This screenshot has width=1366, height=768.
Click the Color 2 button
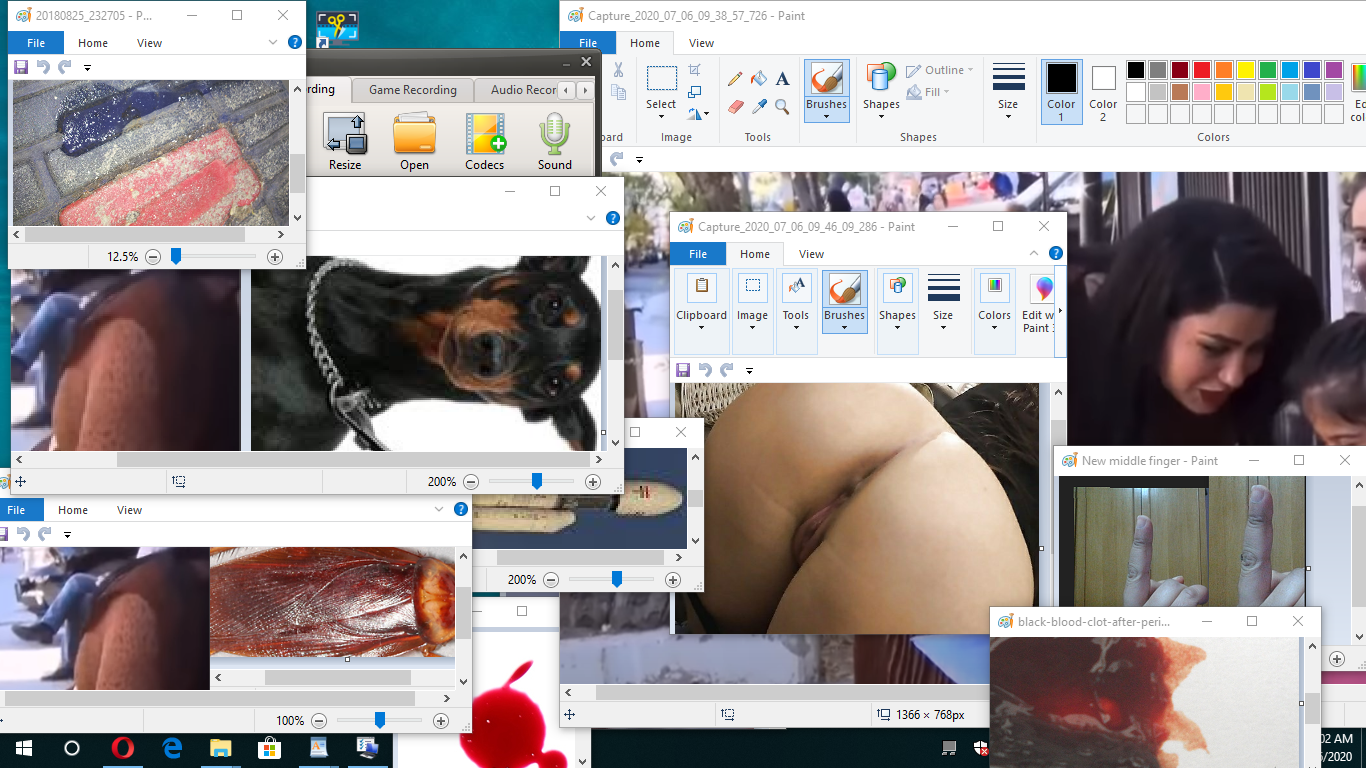point(1103,90)
